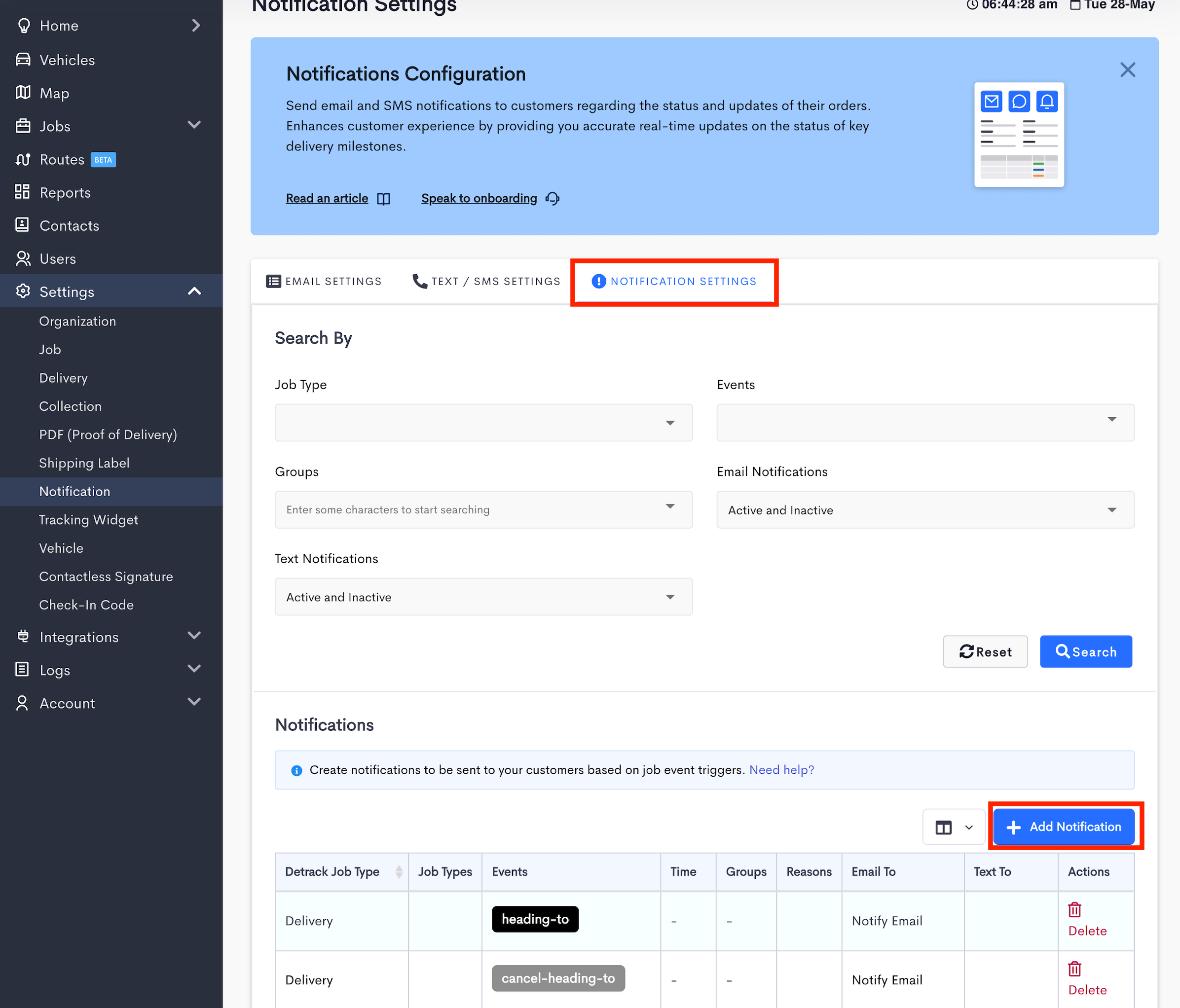The height and width of the screenshot is (1008, 1180).
Task: Click the Contacts icon in sidebar
Action: (x=22, y=225)
